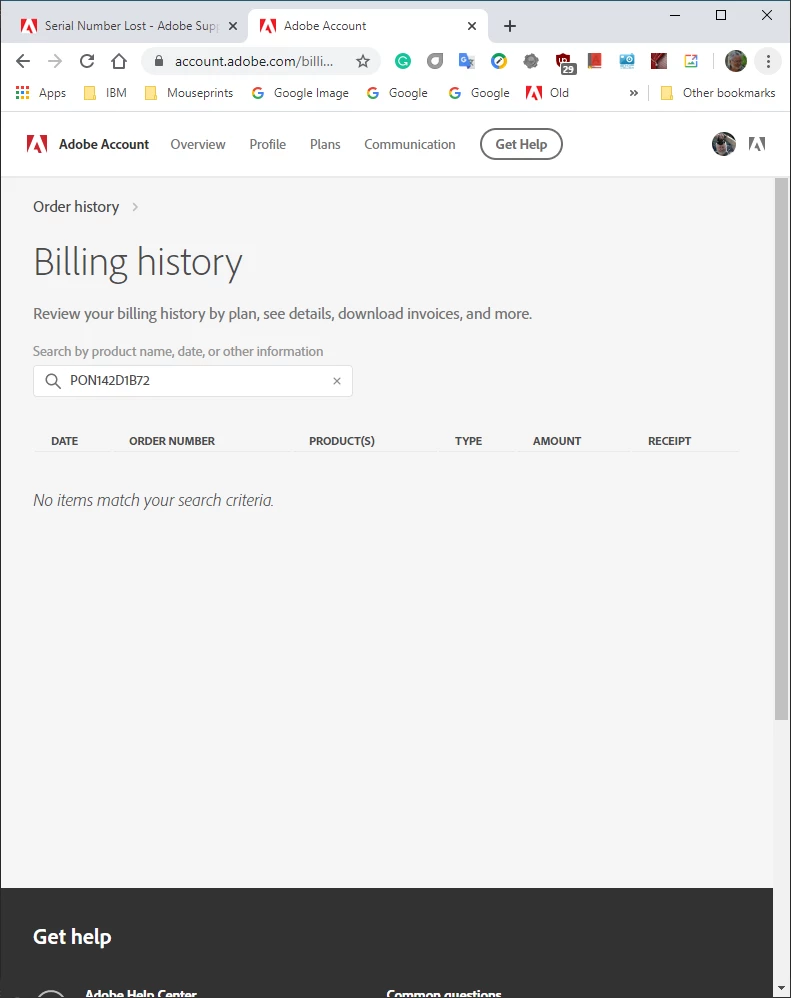This screenshot has width=791, height=998.
Task: Click the dark red square extension icon
Action: click(x=659, y=61)
